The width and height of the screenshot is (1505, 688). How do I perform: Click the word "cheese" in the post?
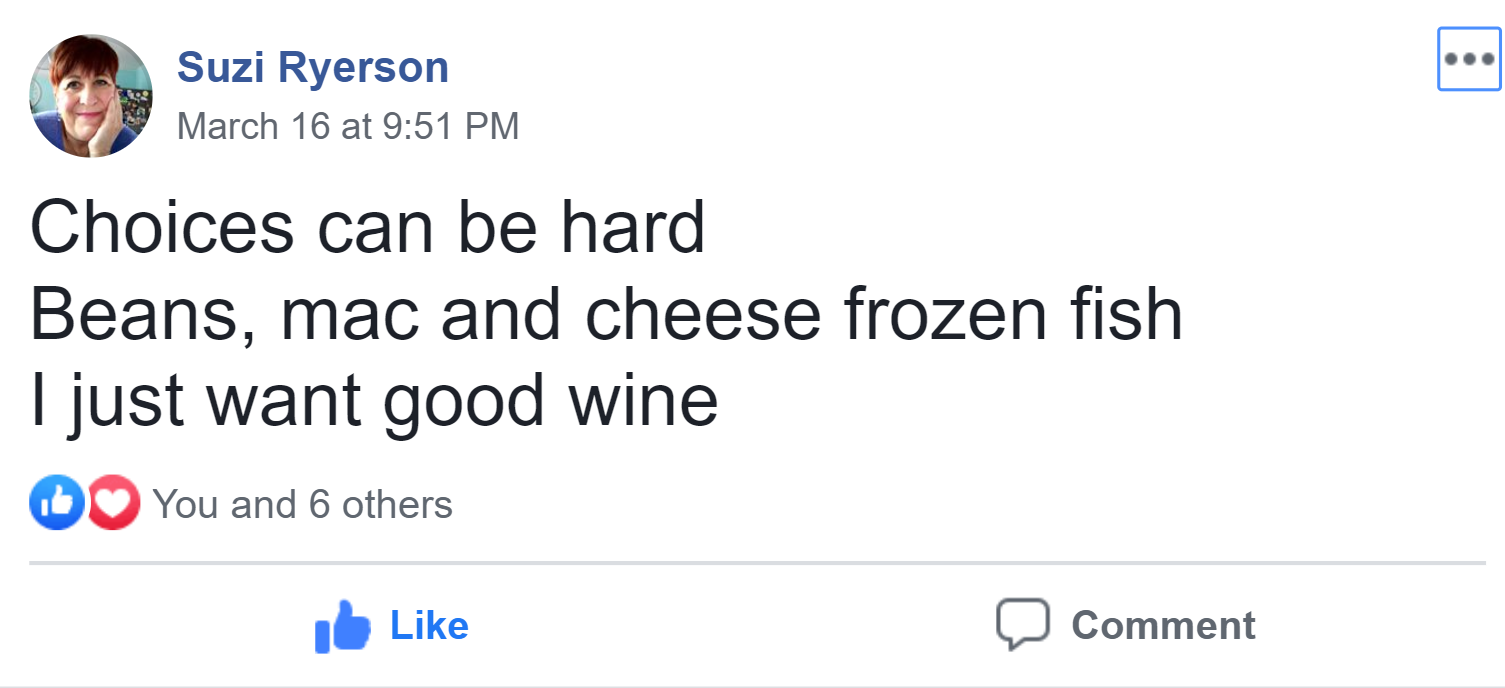[x=702, y=314]
